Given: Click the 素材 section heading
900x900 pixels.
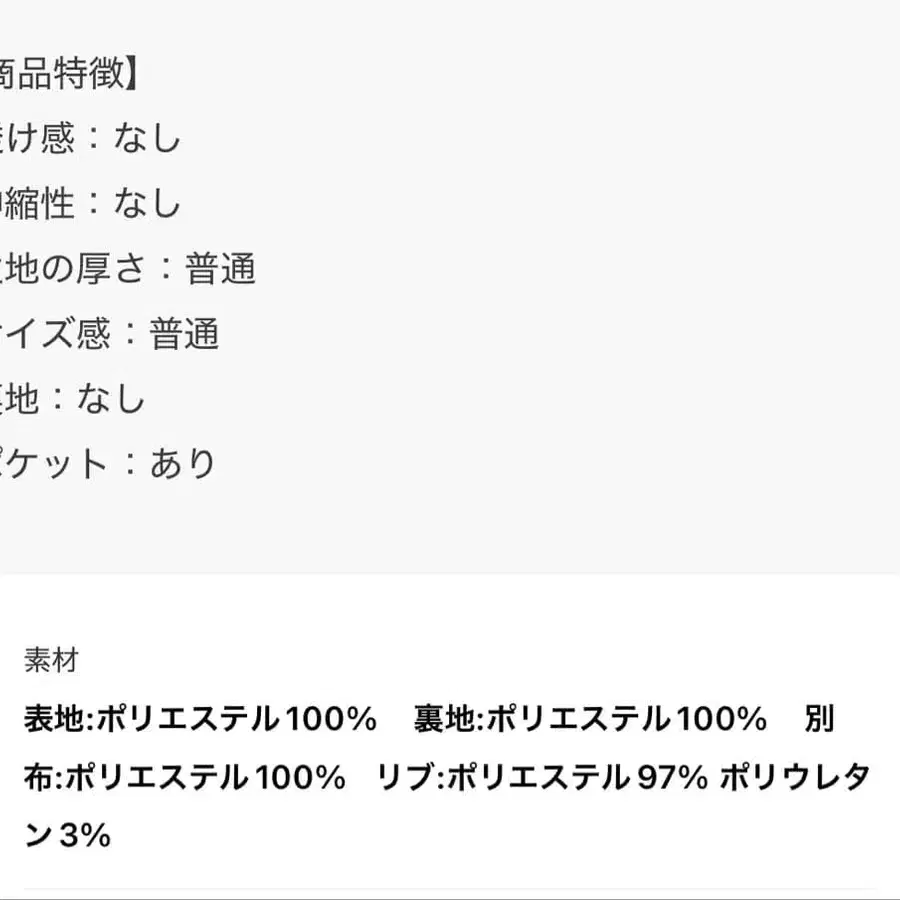Looking at the screenshot, I should [51, 660].
